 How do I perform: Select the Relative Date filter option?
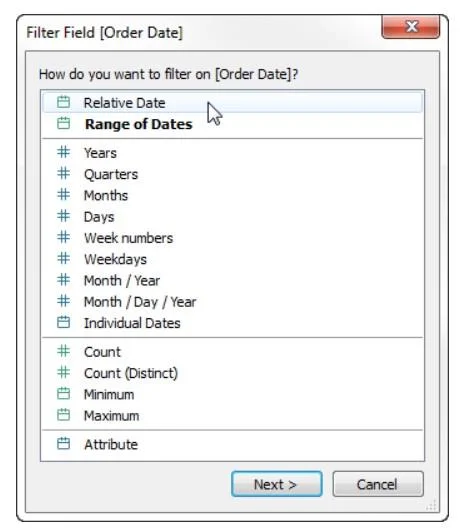(x=232, y=103)
